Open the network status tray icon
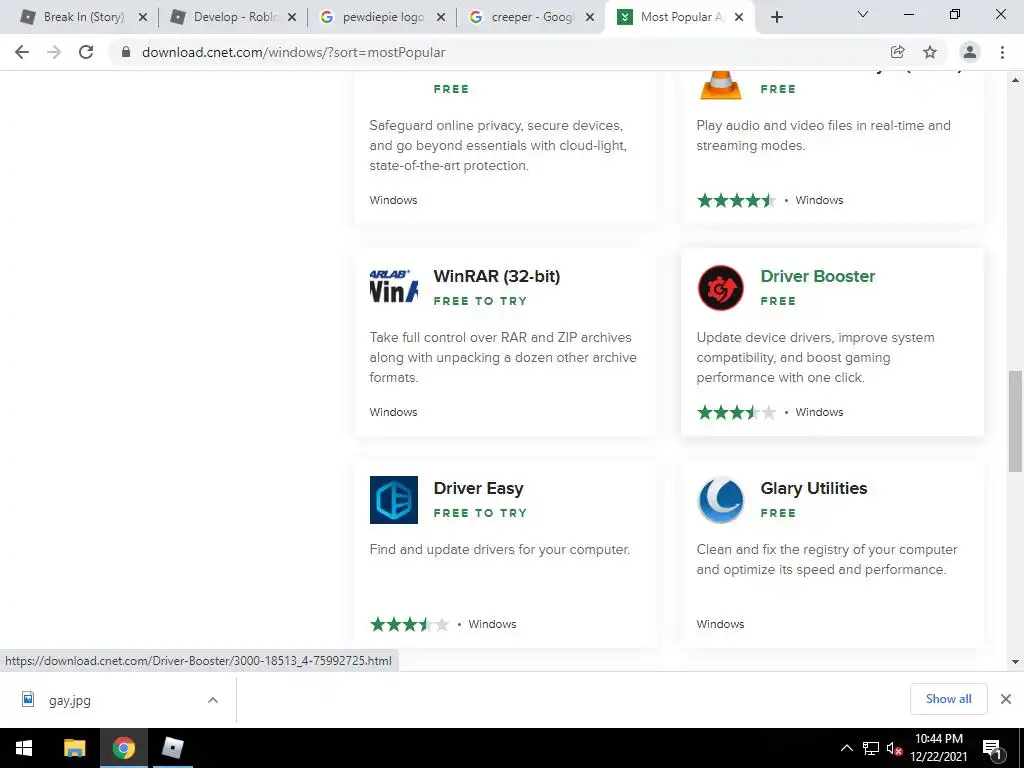1024x768 pixels. tap(871, 748)
